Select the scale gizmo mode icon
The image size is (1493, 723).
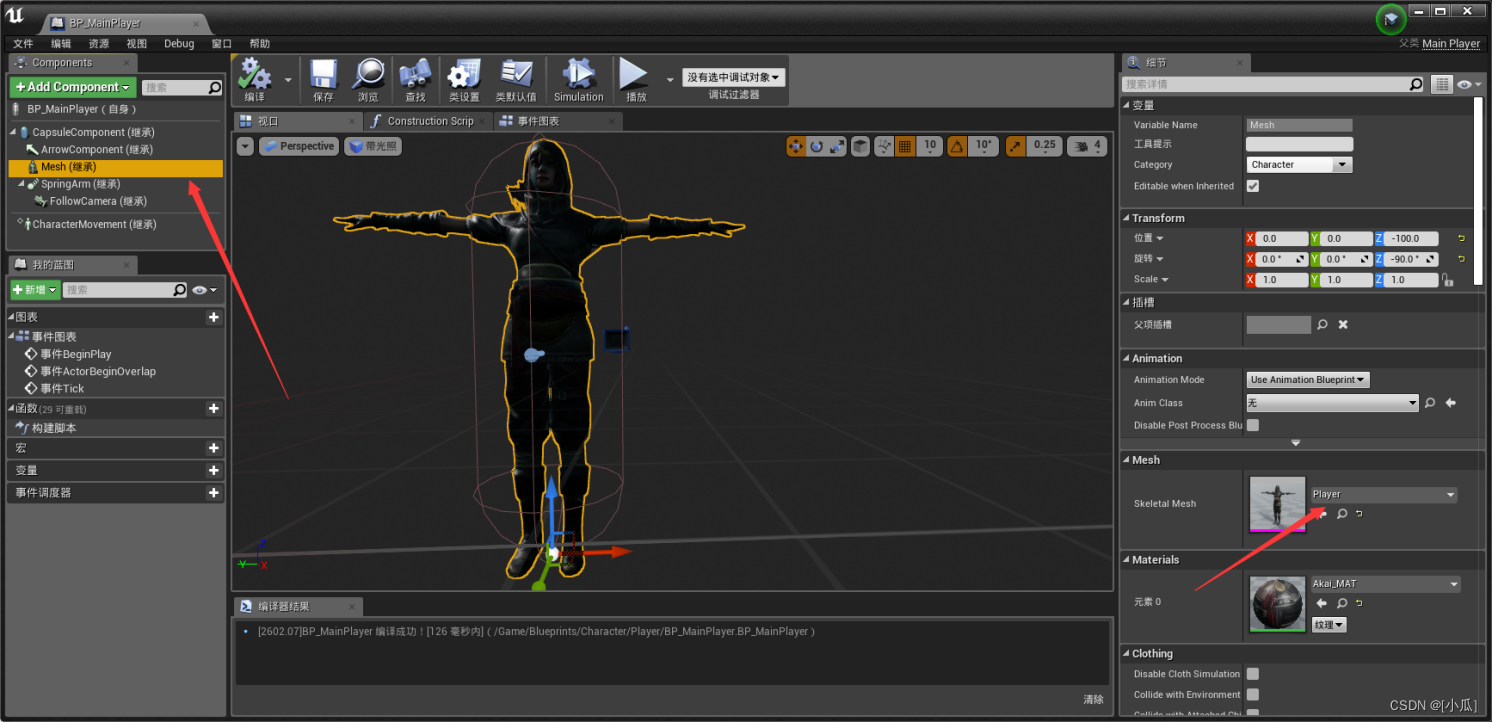click(x=837, y=146)
